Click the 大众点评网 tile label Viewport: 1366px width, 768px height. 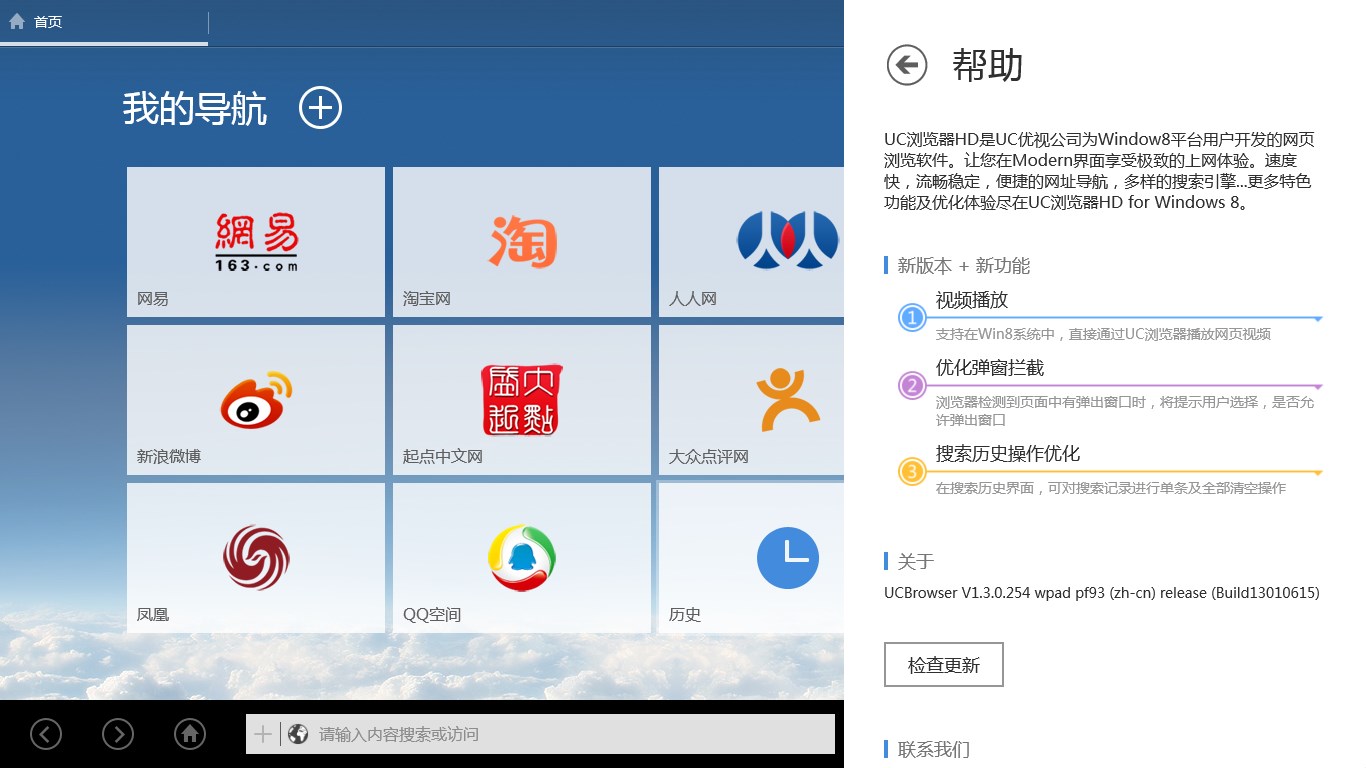click(x=709, y=457)
